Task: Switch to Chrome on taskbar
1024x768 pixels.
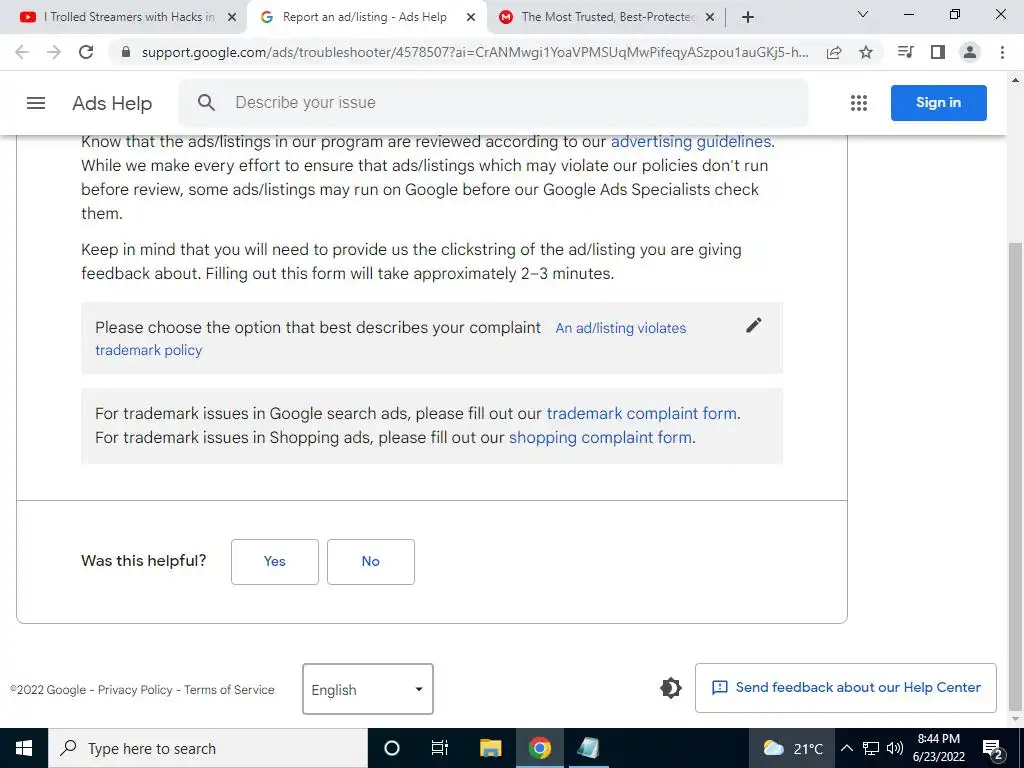Action: click(x=539, y=748)
